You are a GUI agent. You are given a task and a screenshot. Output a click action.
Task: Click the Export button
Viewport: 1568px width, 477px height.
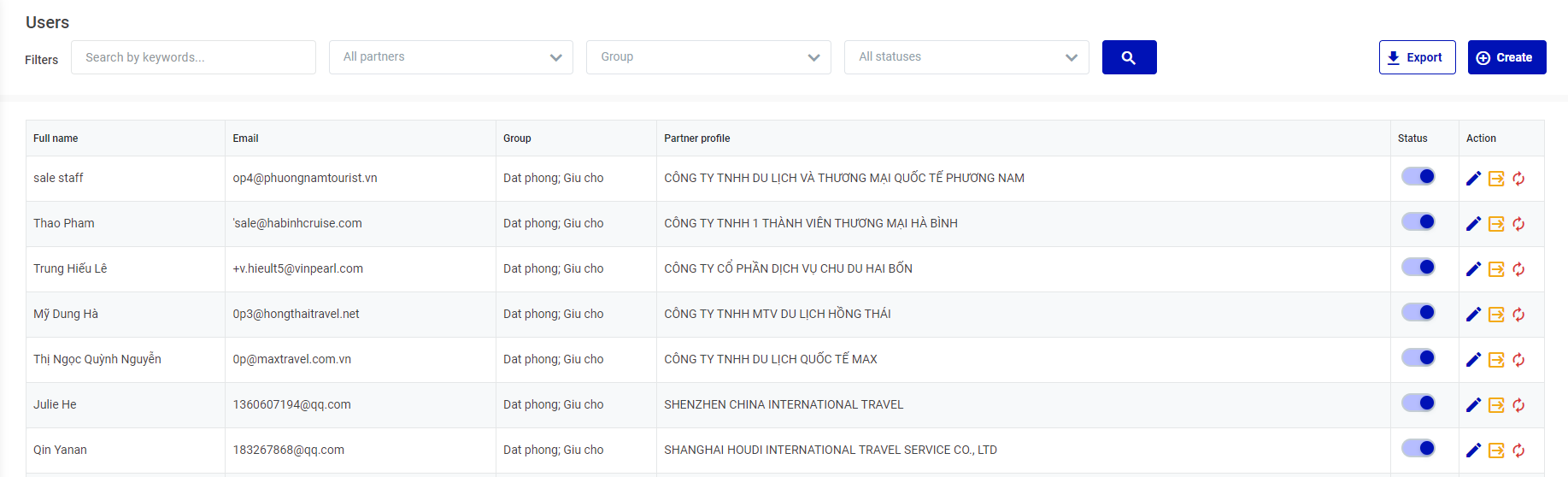[1417, 57]
